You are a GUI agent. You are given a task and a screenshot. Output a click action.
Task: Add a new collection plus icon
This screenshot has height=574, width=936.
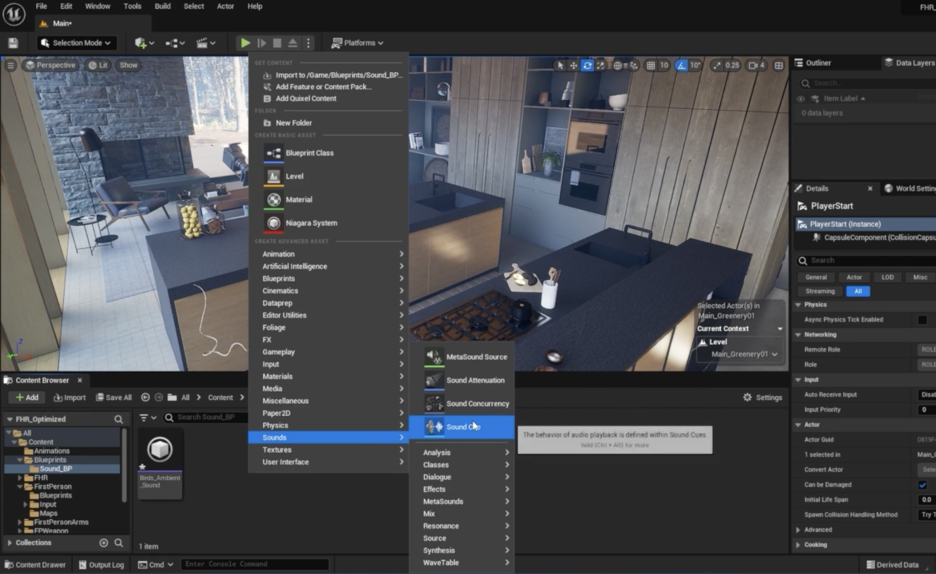click(x=103, y=542)
